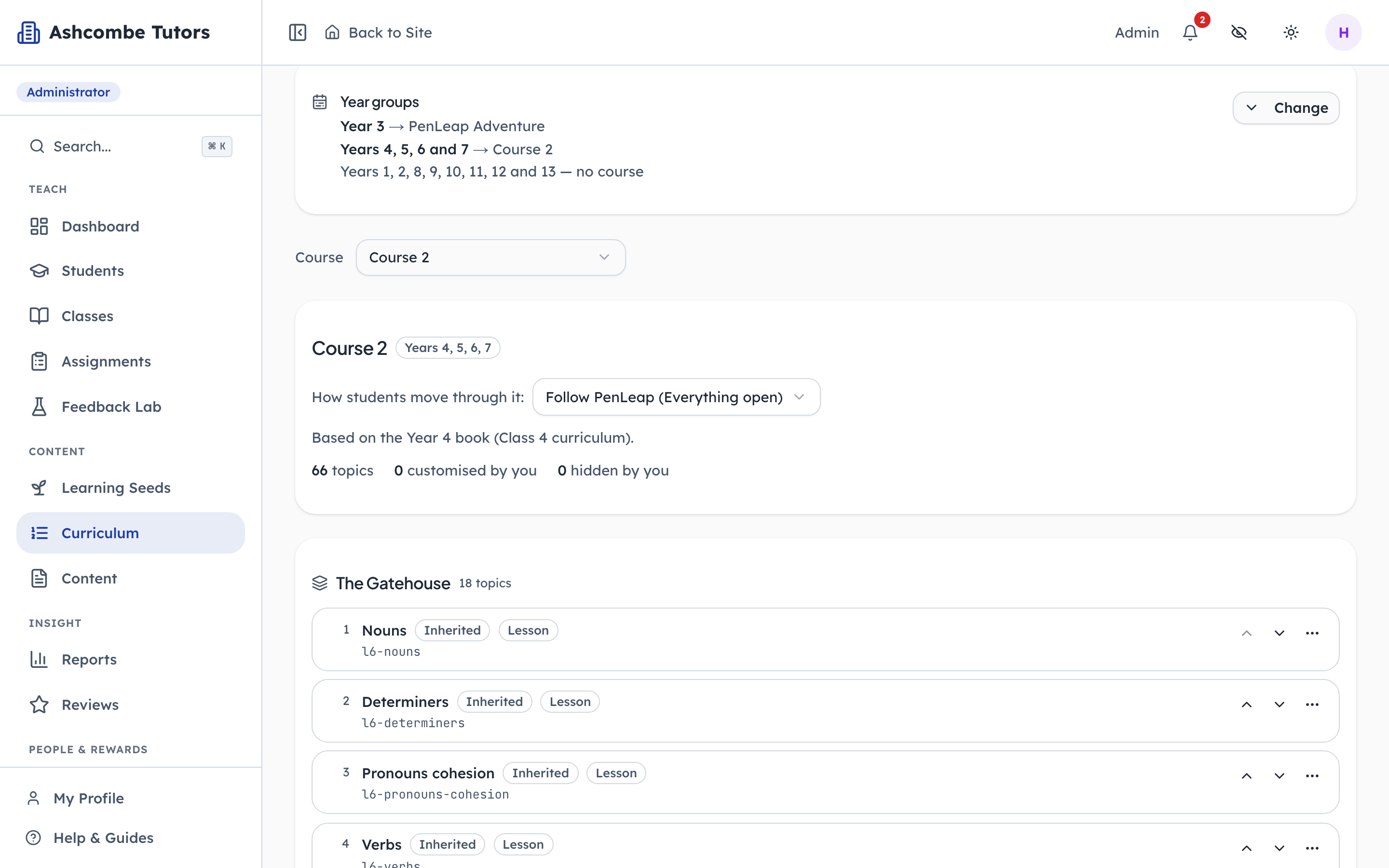Image resolution: width=1389 pixels, height=868 pixels.
Task: Click the Lesson badge on Nouns
Action: [x=528, y=630]
